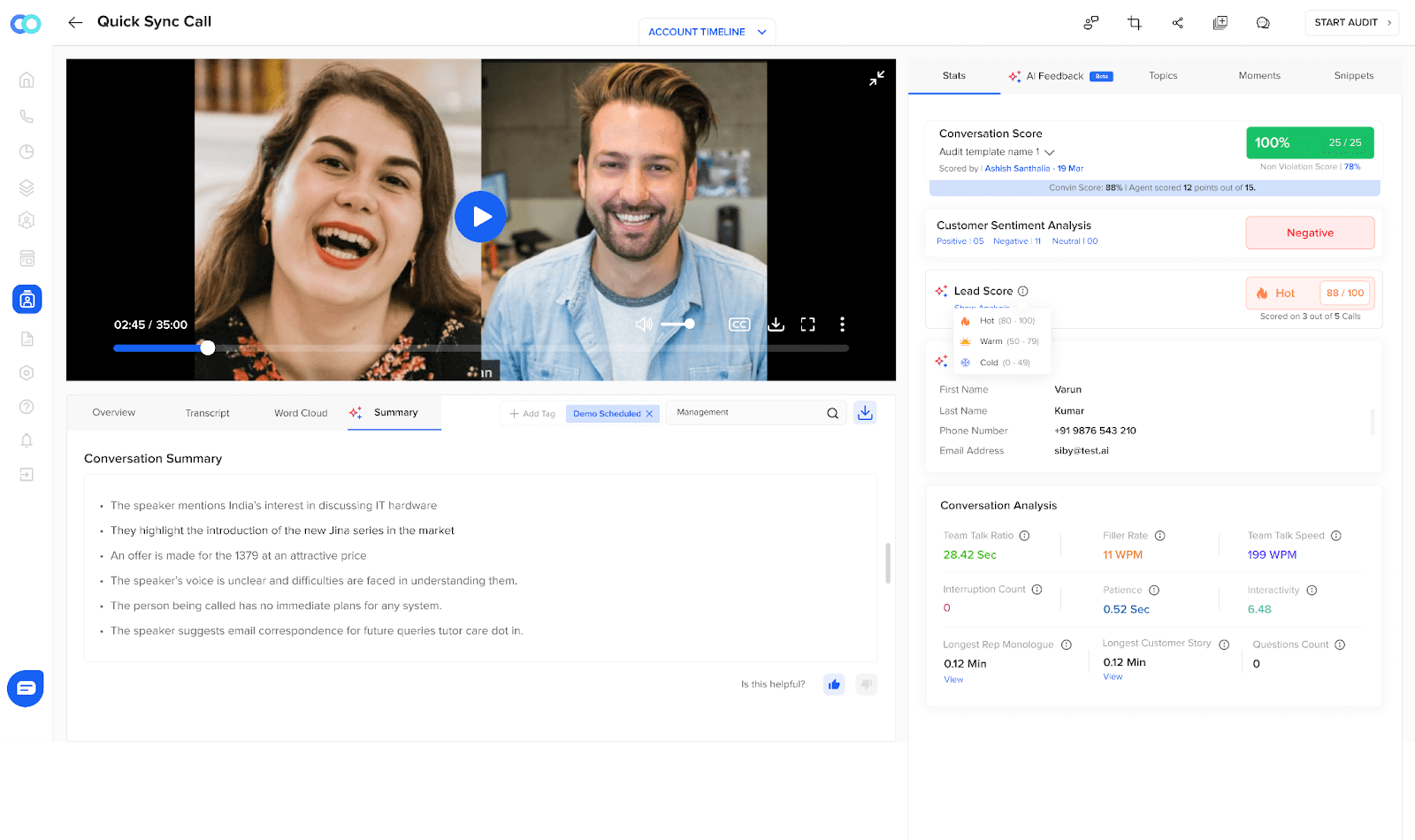Open the pie chart analytics sidebar icon
Image resolution: width=1415 pixels, height=840 pixels.
27,151
